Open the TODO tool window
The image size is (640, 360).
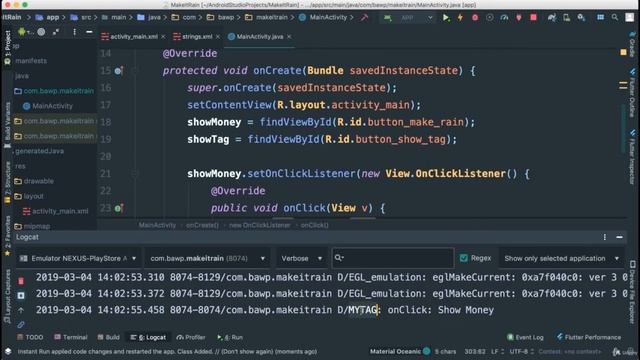tap(30, 337)
